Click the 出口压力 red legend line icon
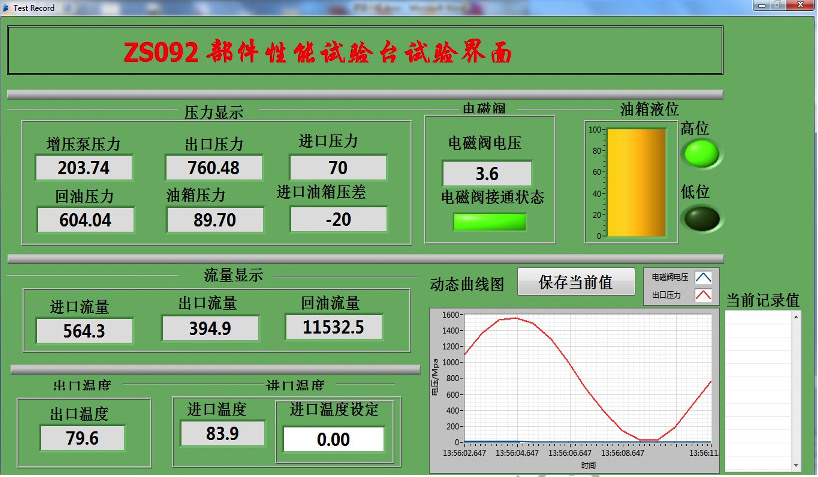The width and height of the screenshot is (818, 477). pyautogui.click(x=703, y=295)
